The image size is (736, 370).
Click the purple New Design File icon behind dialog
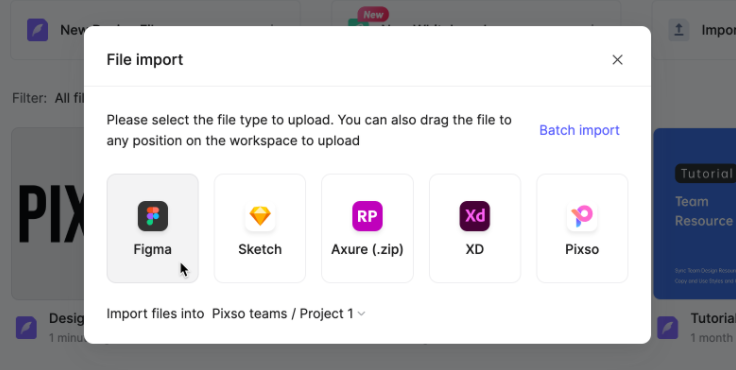coord(38,30)
